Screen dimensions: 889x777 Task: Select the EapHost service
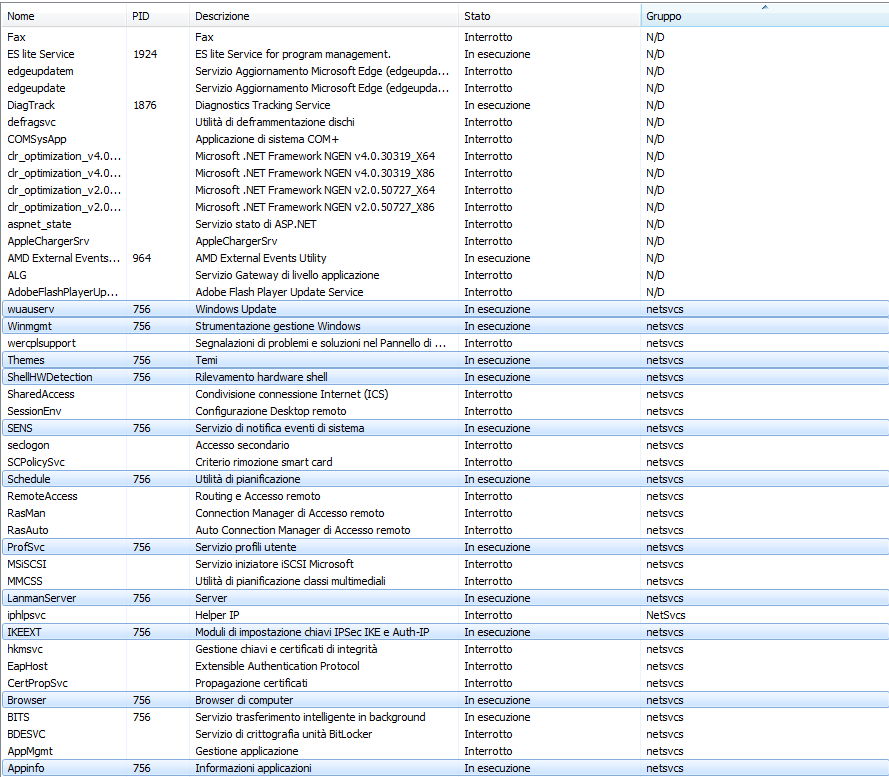click(x=27, y=667)
